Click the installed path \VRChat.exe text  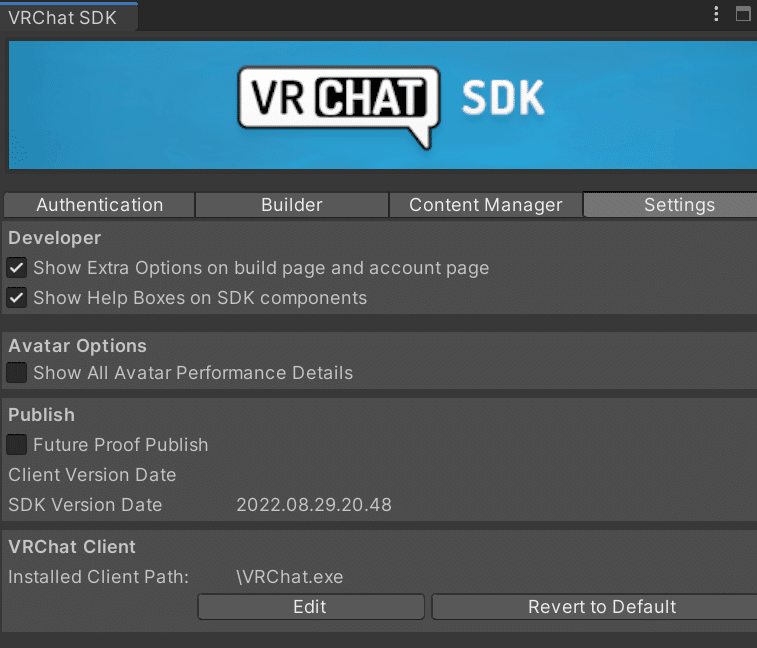click(290, 577)
